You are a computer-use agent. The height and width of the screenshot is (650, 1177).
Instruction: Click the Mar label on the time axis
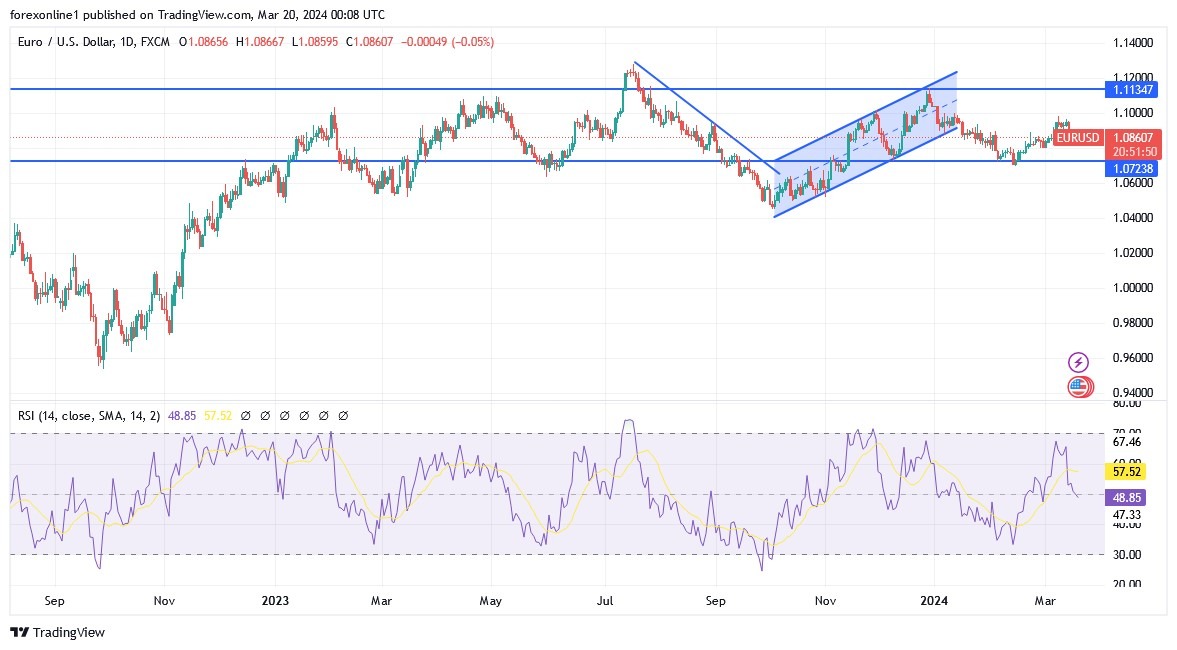[1045, 601]
